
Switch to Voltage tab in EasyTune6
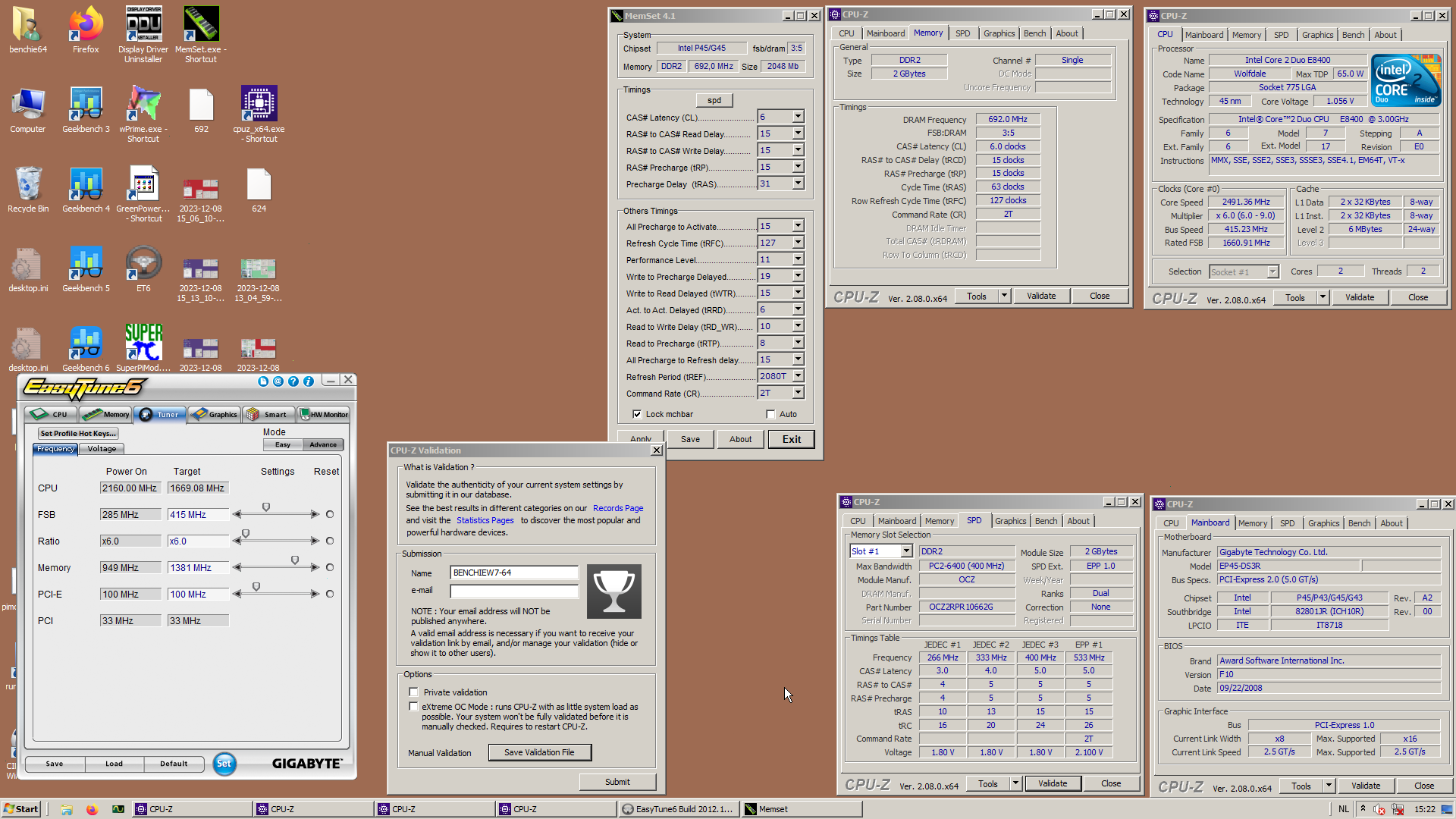coord(102,449)
